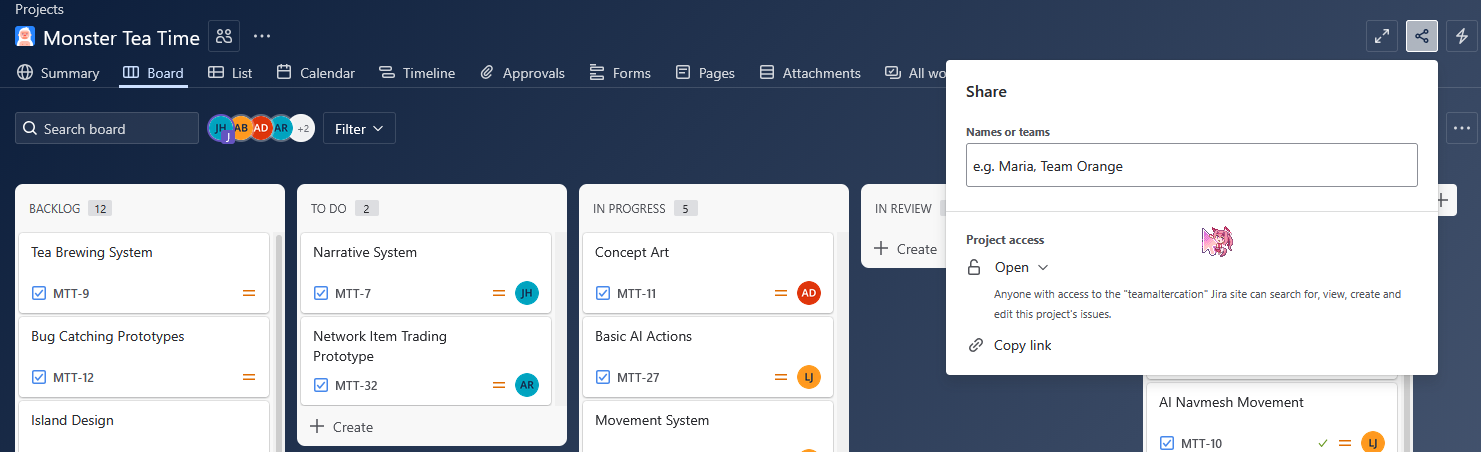Expand the Open project access dropdown
1481x452 pixels.
coord(1021,267)
